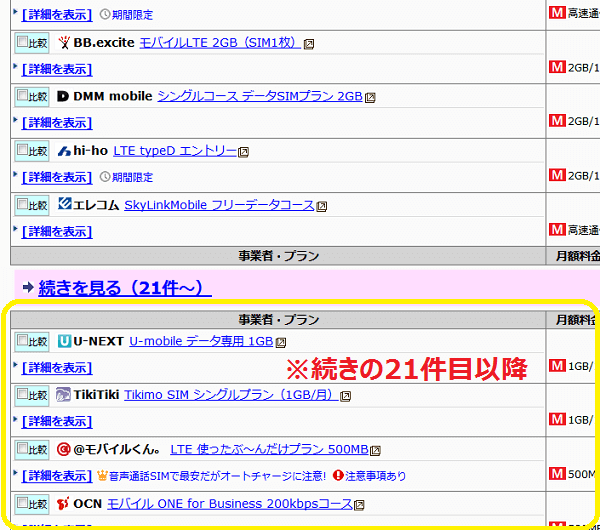Click 事業者・プラン header below エレコム row
Screen dimensions: 600x530
coord(278,256)
